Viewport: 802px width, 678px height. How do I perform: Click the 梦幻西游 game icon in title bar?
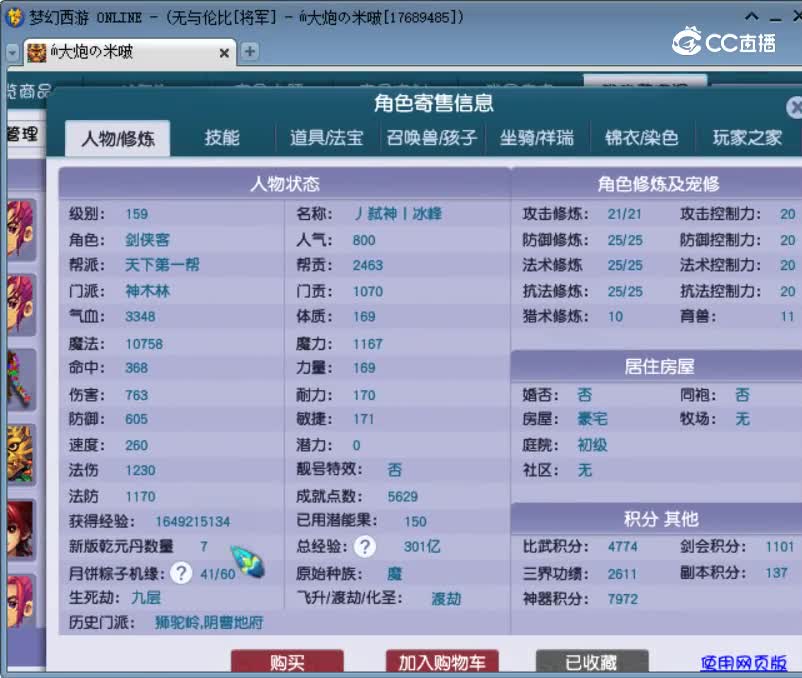tap(14, 17)
